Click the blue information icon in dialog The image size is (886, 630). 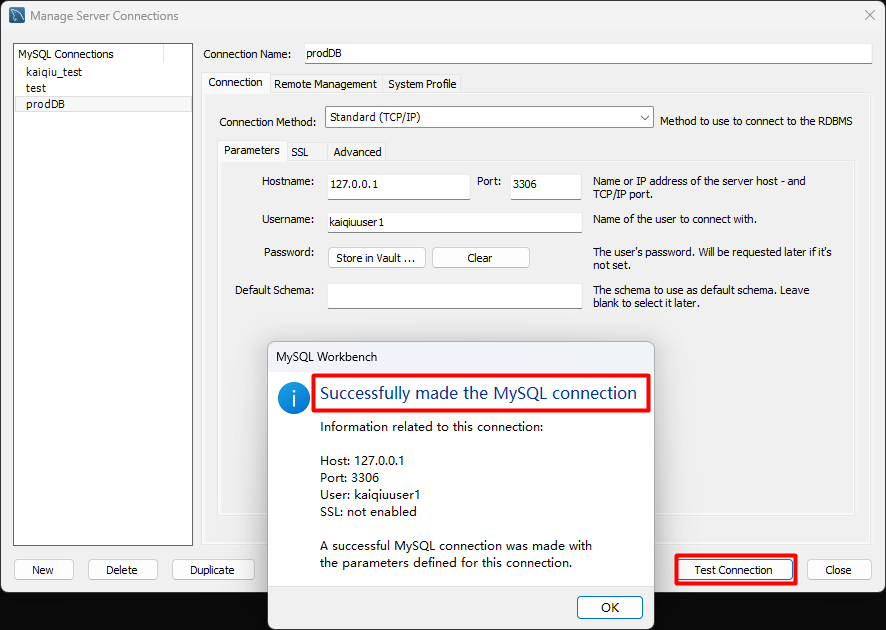293,398
